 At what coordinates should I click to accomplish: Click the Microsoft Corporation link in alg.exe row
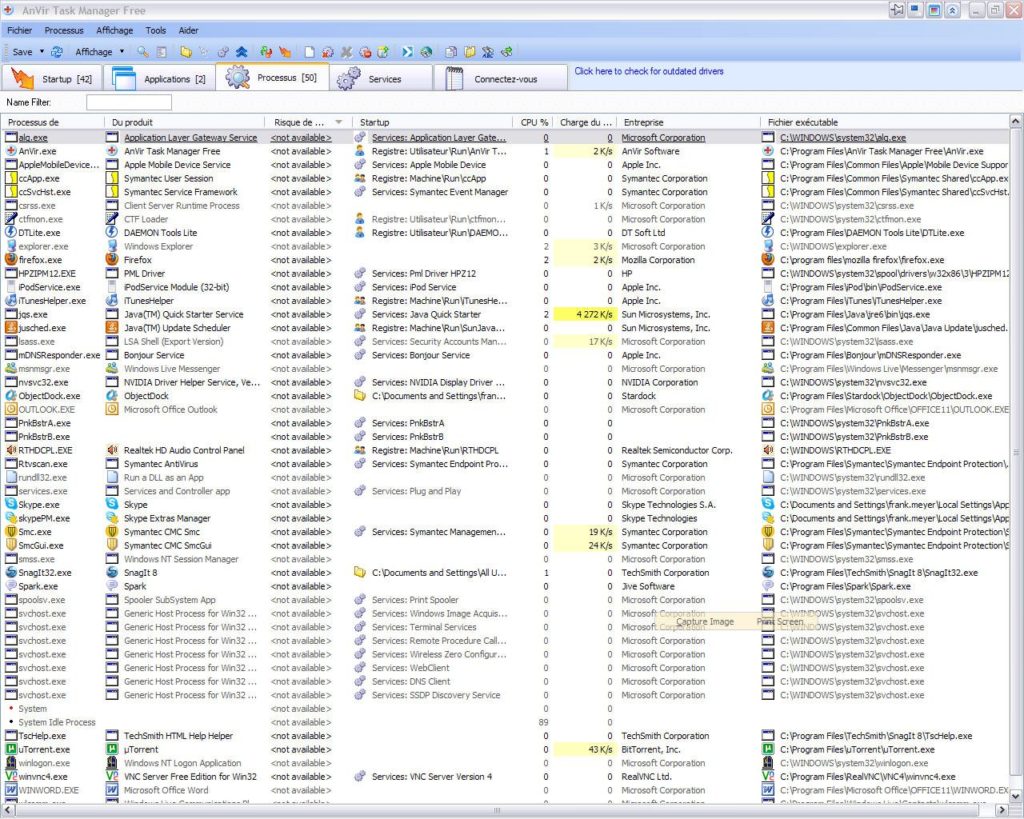[663, 138]
